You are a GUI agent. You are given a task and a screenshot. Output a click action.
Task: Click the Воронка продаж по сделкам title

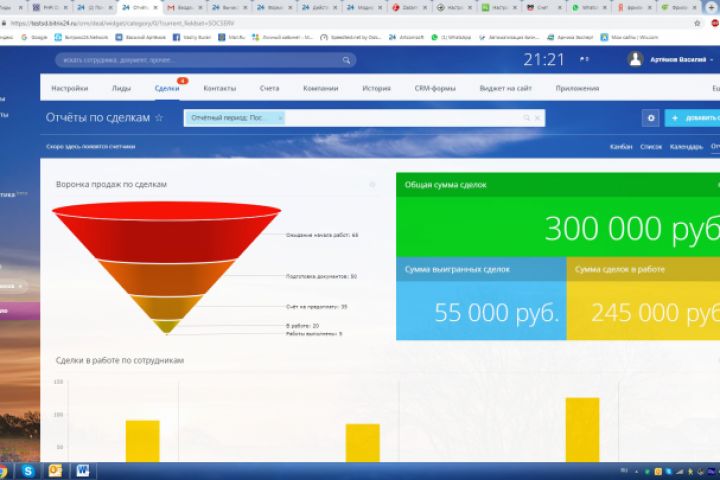coord(111,184)
